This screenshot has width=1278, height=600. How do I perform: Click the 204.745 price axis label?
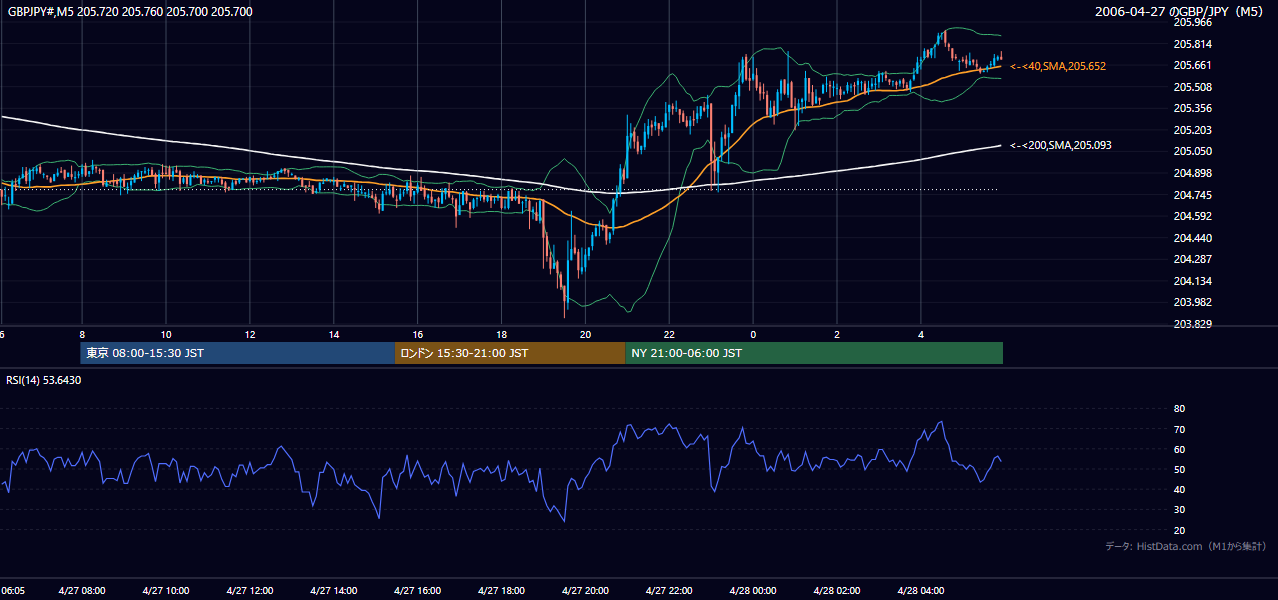coord(1193,195)
